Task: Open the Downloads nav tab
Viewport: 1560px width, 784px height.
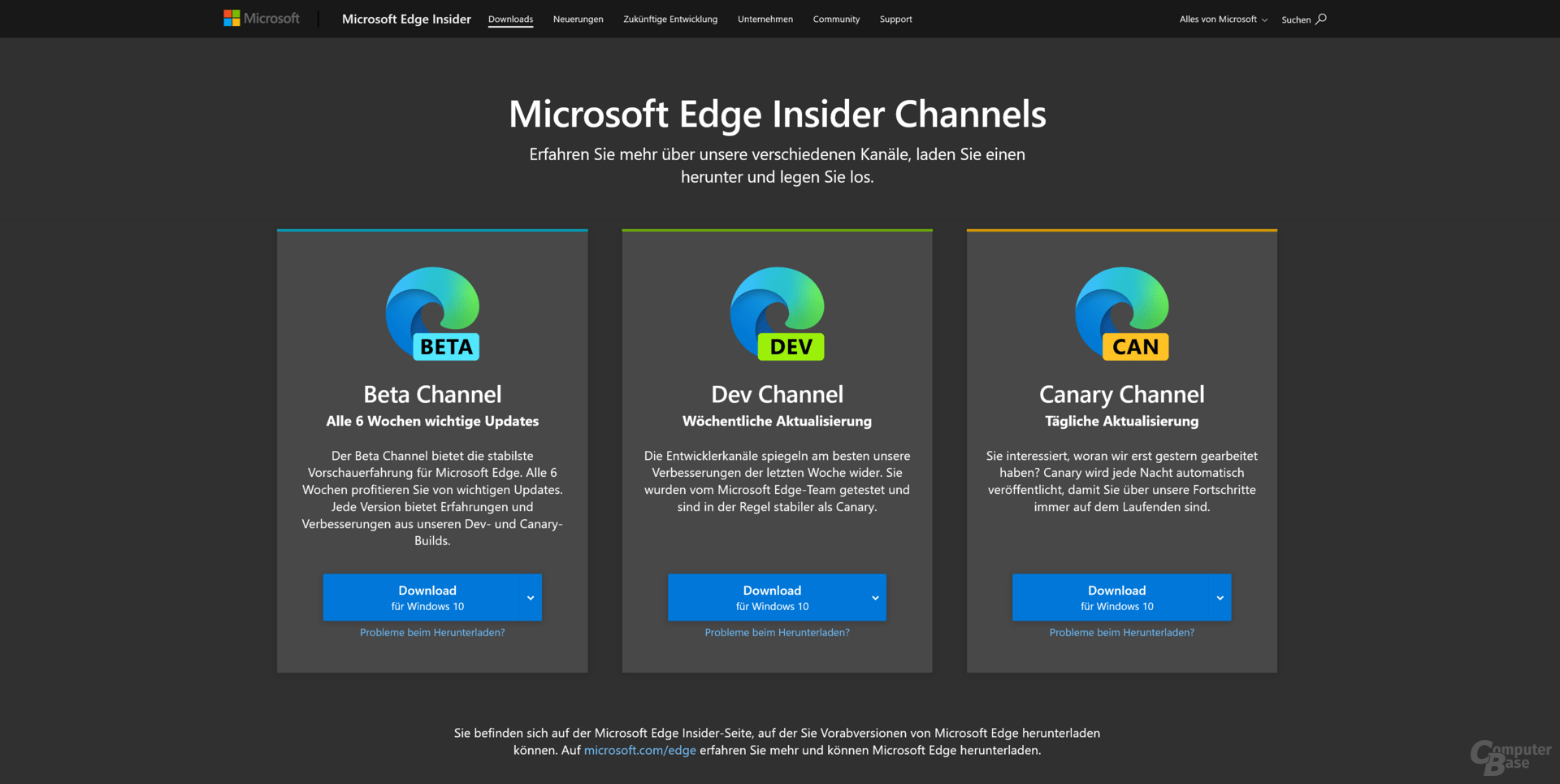Action: click(x=510, y=19)
